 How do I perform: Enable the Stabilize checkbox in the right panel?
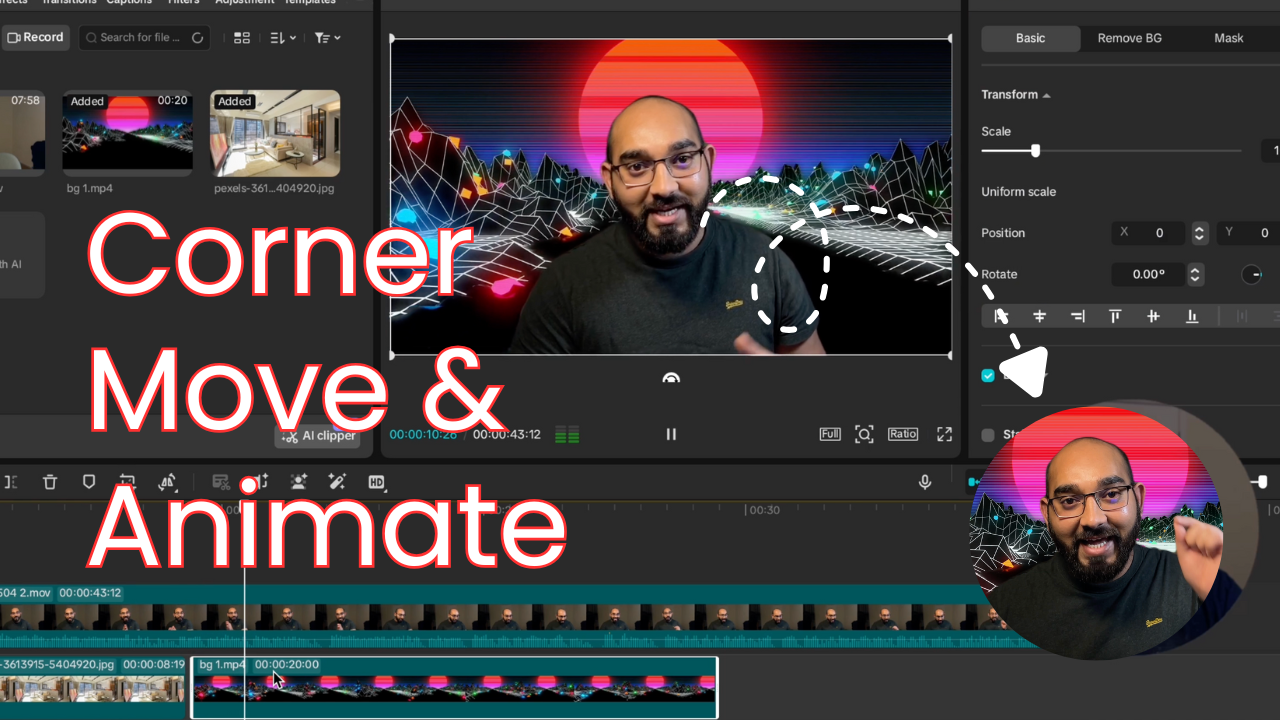click(x=988, y=435)
